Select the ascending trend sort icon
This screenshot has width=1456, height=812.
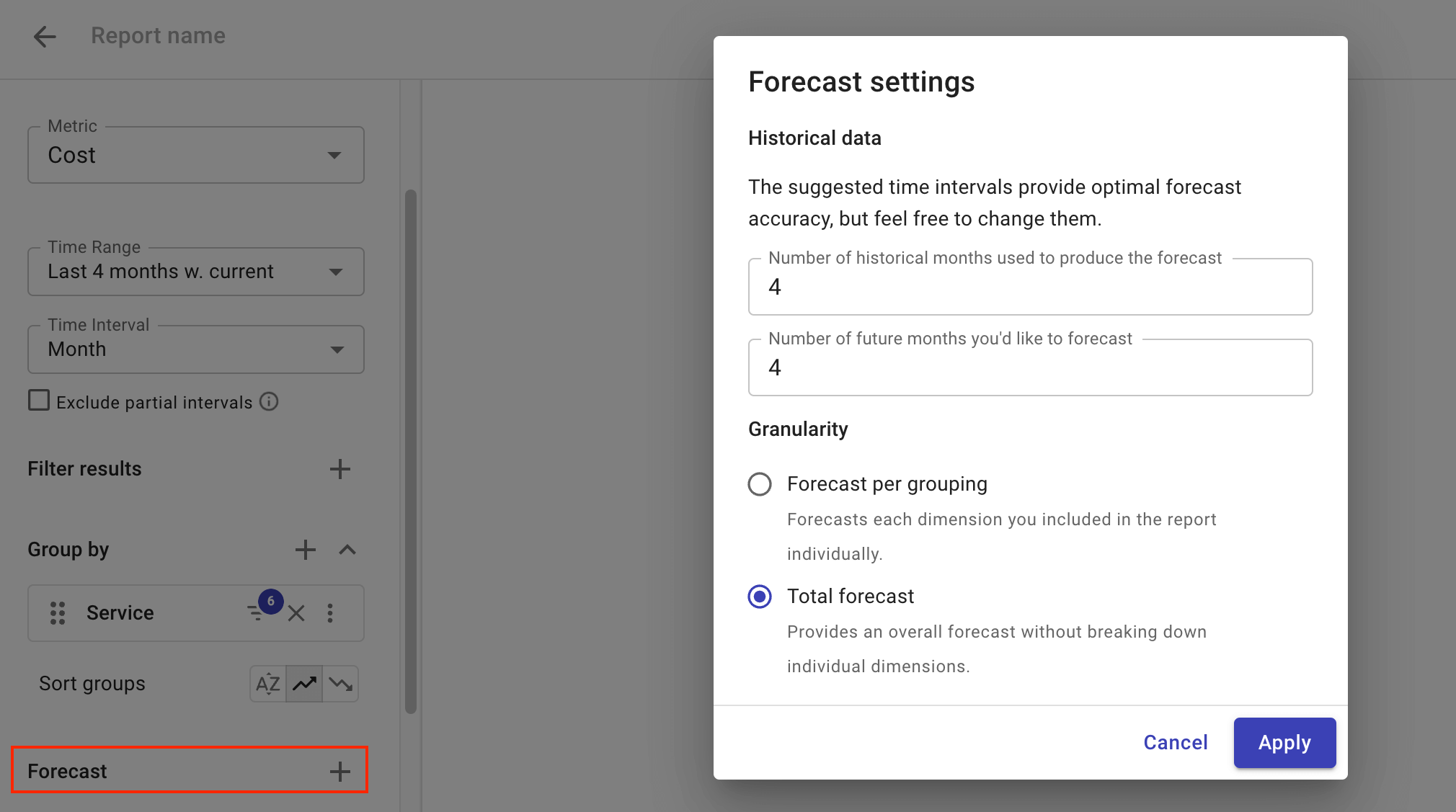[x=304, y=683]
